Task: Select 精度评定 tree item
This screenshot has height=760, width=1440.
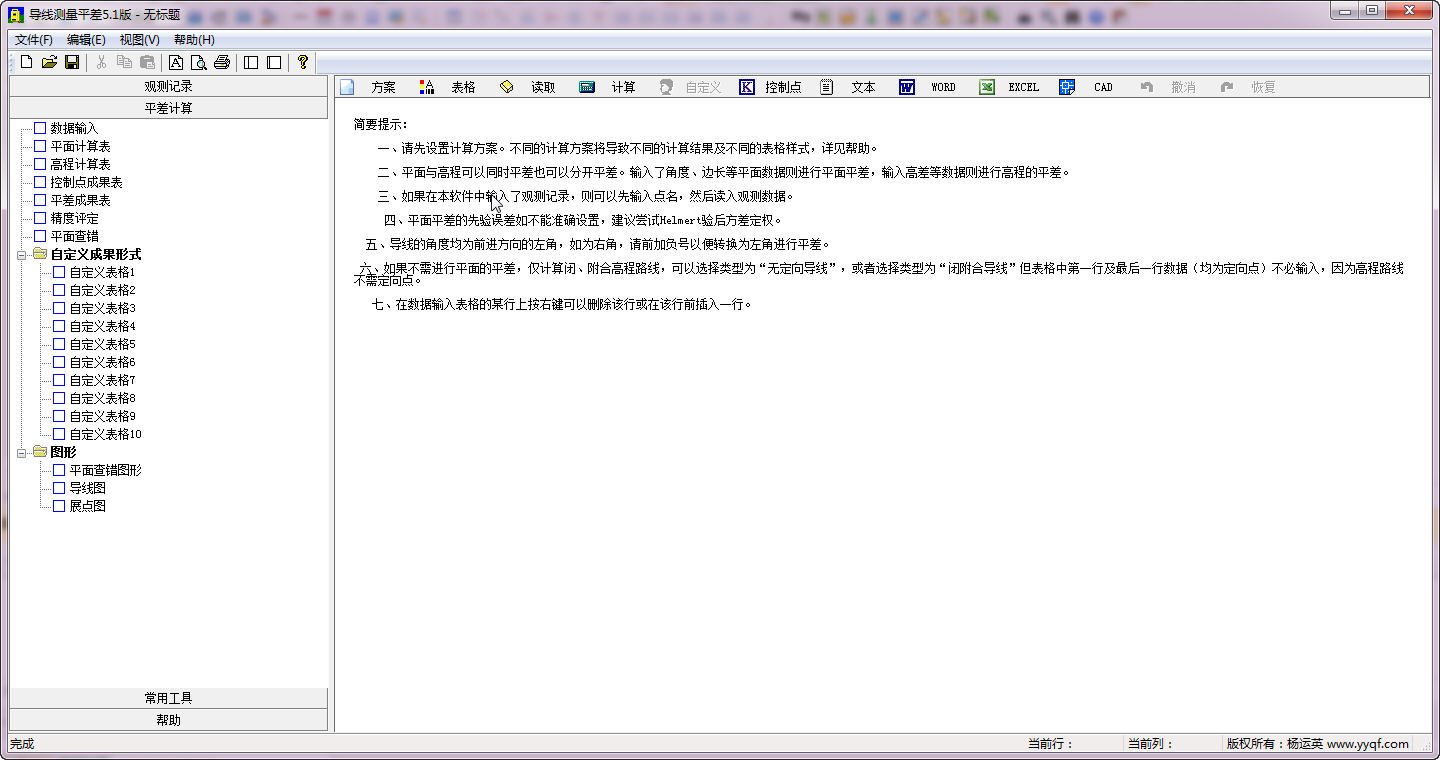Action: (74, 218)
